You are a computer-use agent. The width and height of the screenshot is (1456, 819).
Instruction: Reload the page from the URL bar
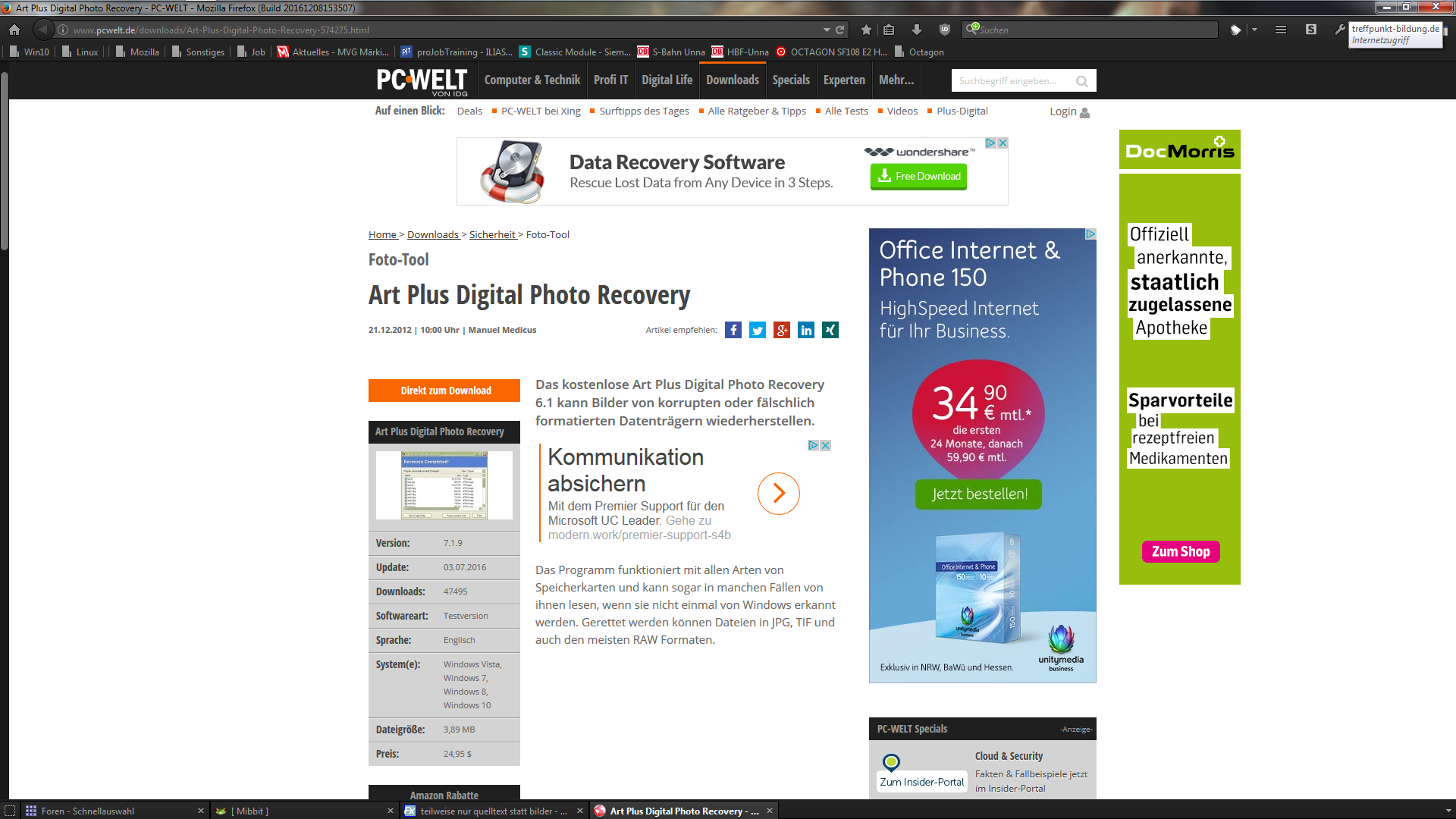(x=840, y=30)
